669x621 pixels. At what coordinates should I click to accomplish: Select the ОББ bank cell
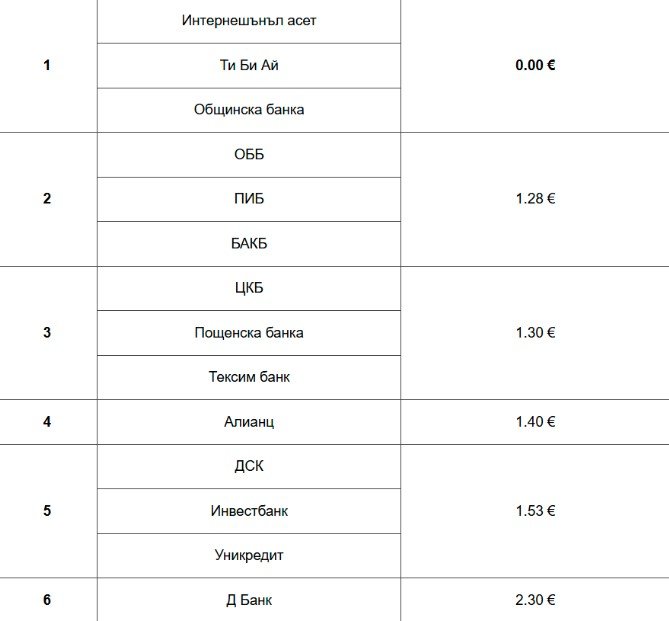249,155
